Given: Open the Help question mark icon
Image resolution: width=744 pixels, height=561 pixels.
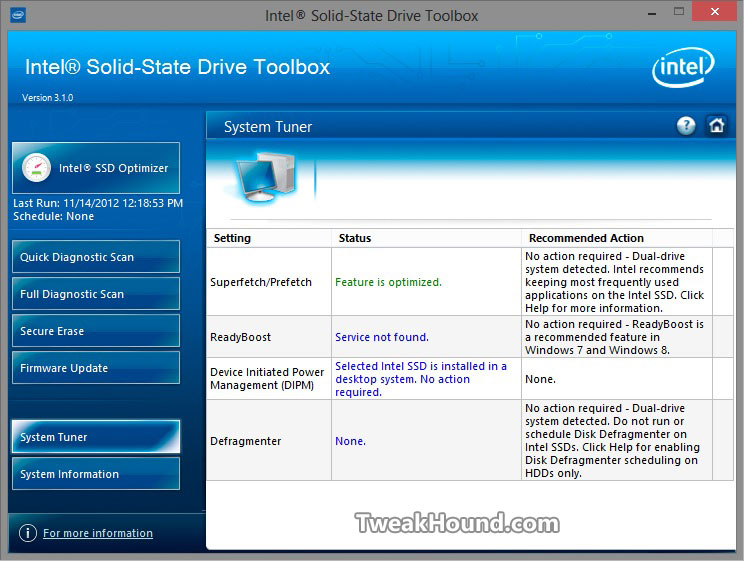Looking at the screenshot, I should click(x=686, y=126).
